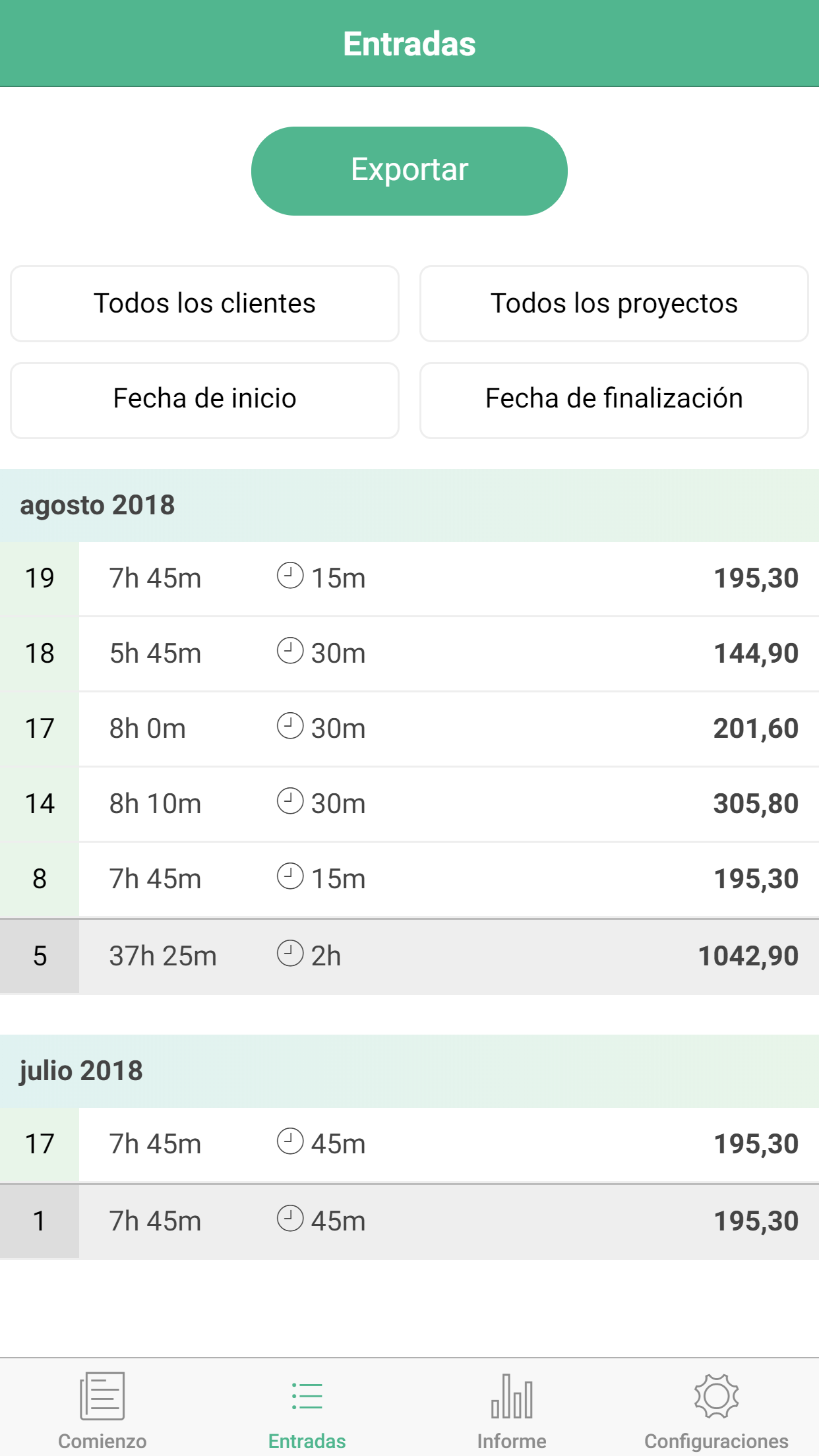
Task: Open the Configuraciones gear icon
Action: [716, 1395]
